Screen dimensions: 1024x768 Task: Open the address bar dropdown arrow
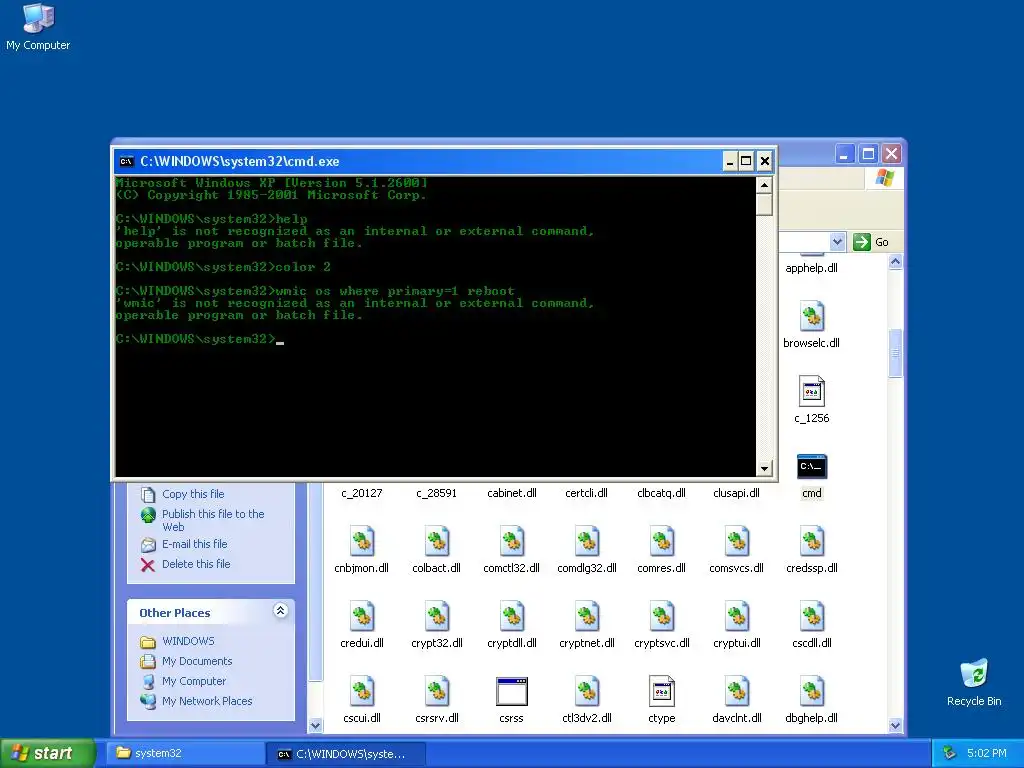[837, 242]
